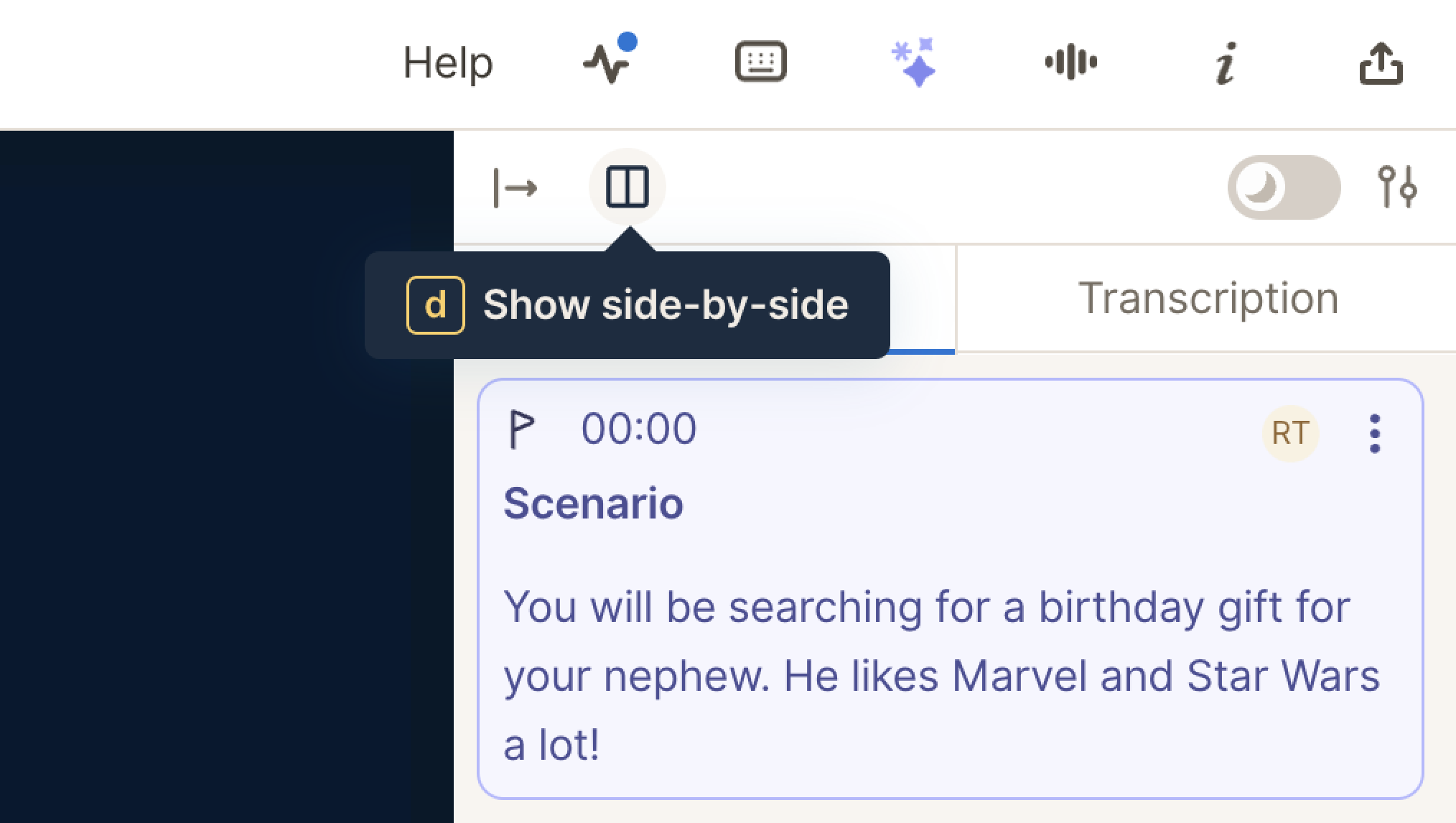The width and height of the screenshot is (1456, 823).
Task: Open the three-dot menu on the Scenario note
Action: point(1375,434)
